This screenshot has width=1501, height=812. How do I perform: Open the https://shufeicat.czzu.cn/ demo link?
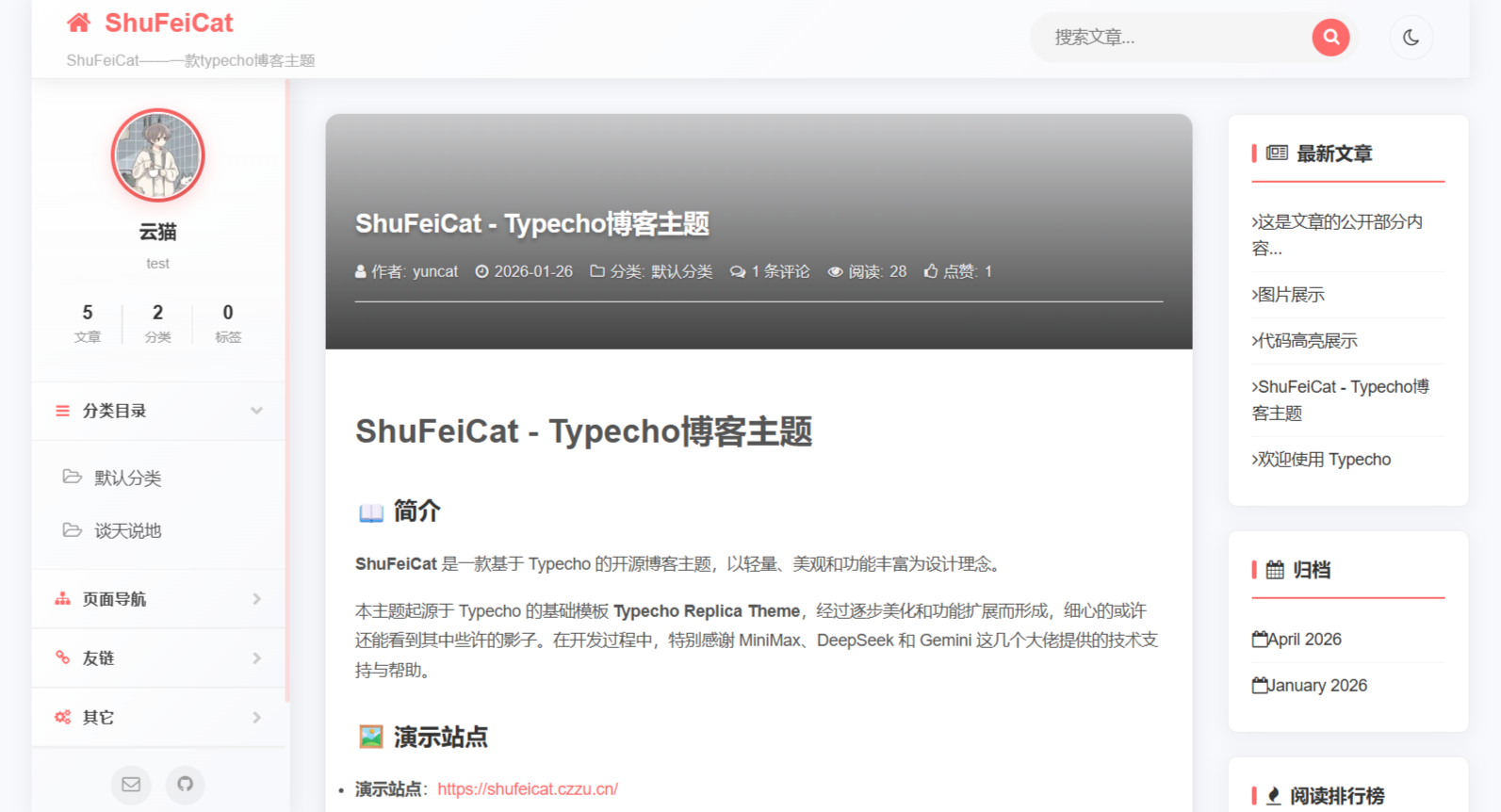click(528, 789)
